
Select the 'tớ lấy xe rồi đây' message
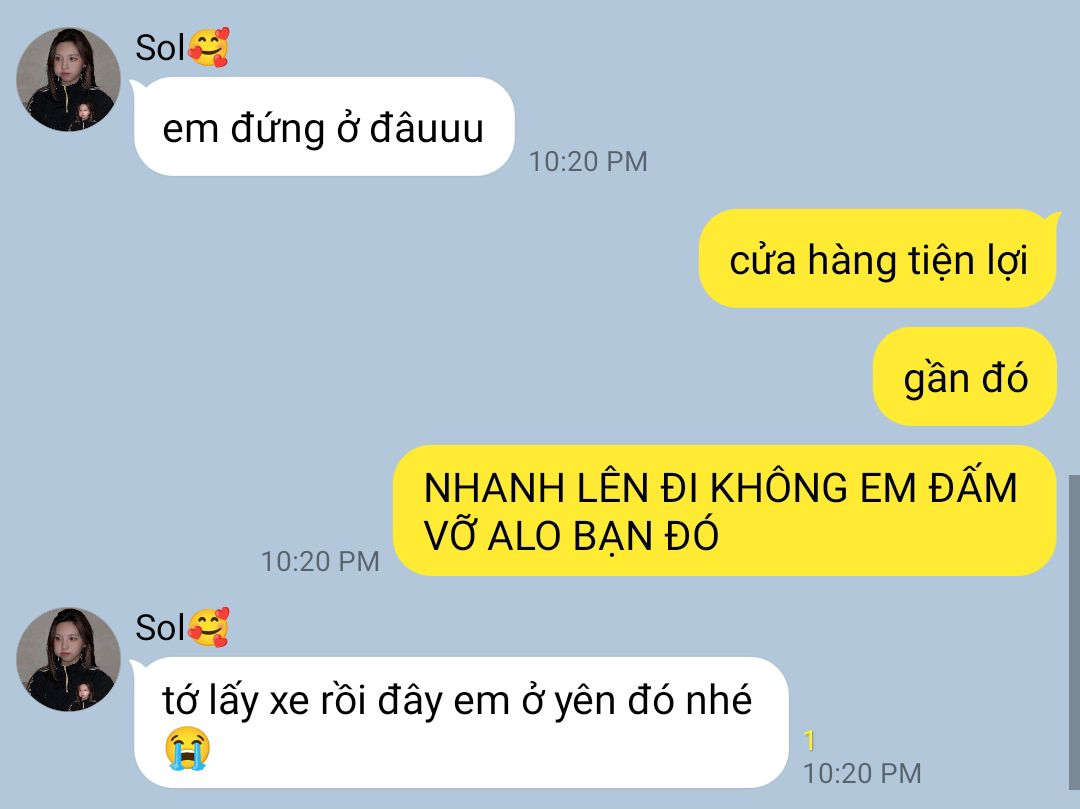pyautogui.click(x=461, y=723)
